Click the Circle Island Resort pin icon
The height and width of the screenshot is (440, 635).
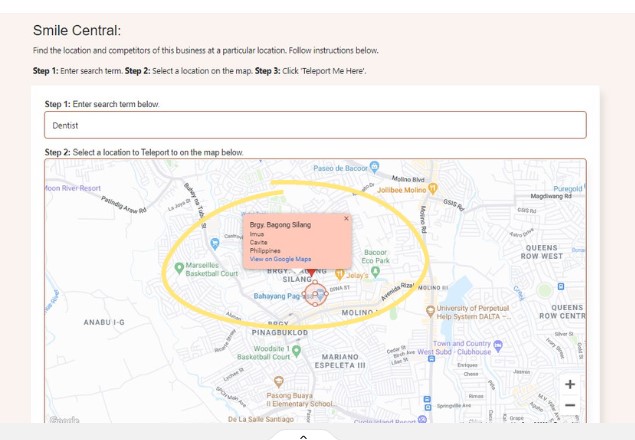(x=422, y=419)
